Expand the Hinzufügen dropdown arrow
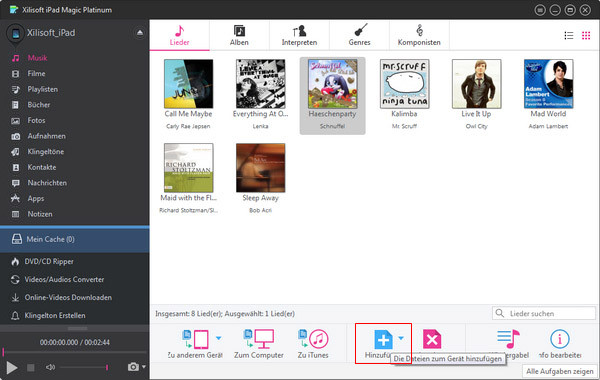 pyautogui.click(x=401, y=338)
